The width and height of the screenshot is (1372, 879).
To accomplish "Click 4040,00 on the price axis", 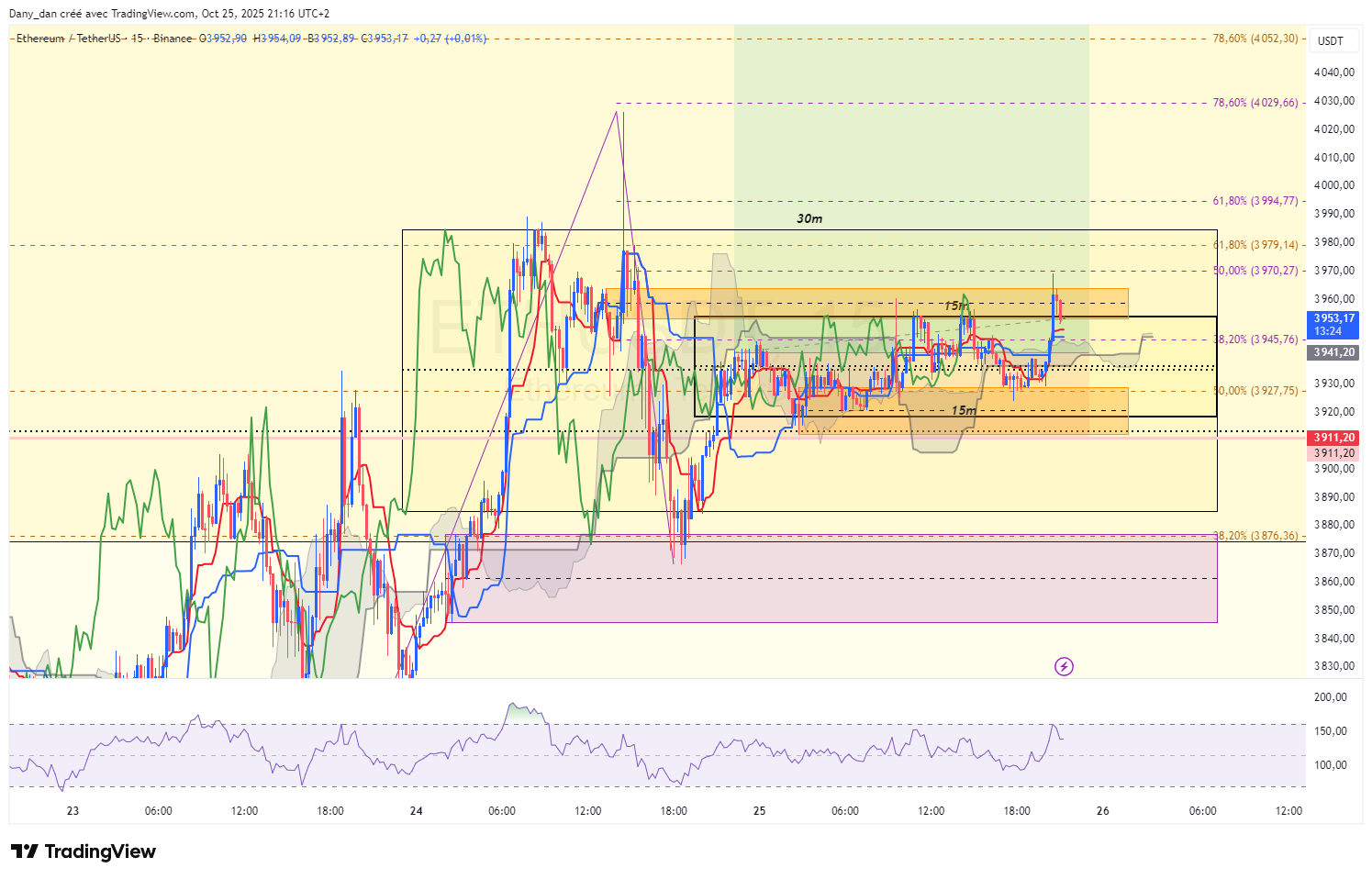I will 1334,72.
